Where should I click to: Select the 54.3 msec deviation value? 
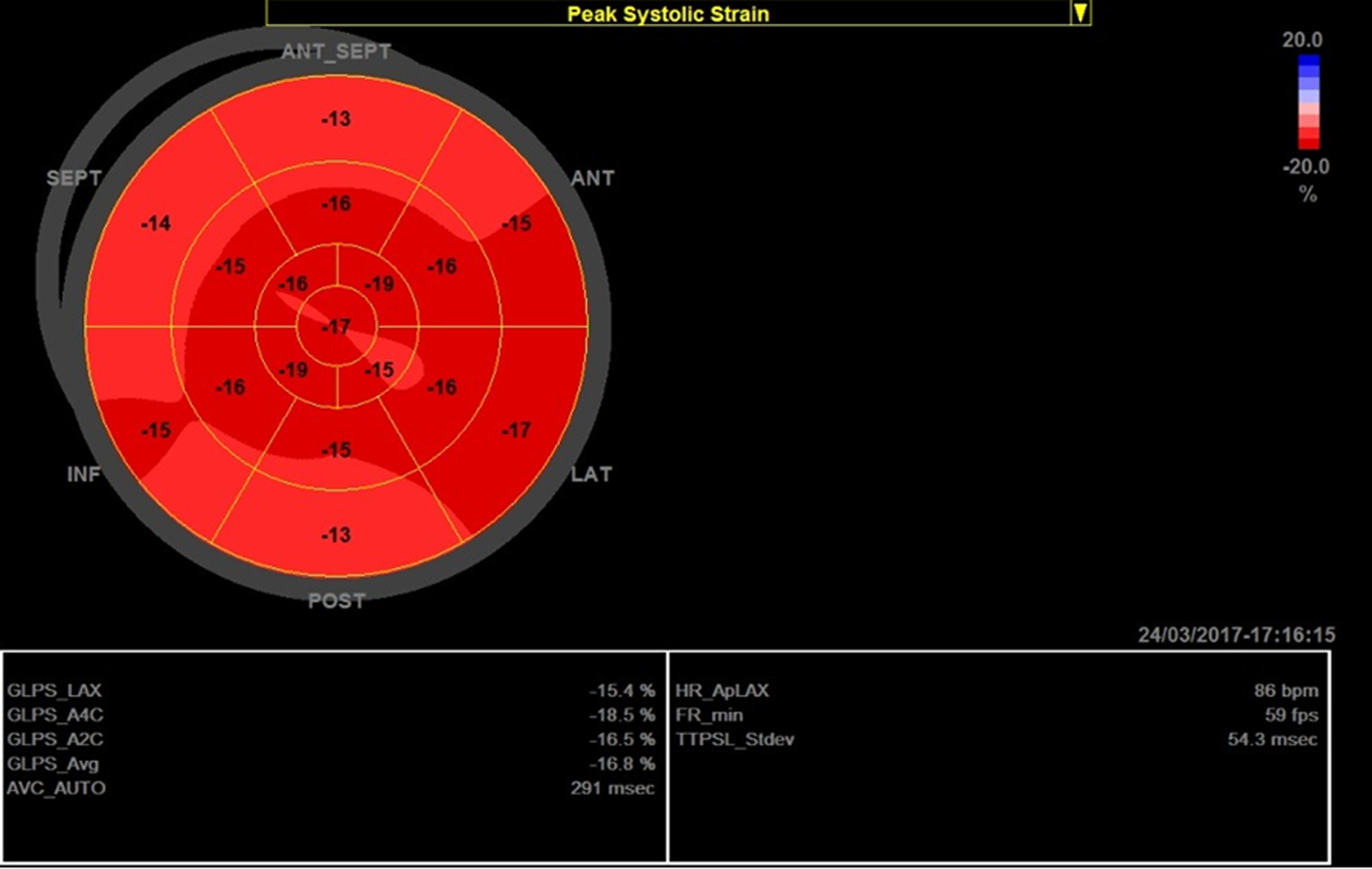click(x=1273, y=740)
